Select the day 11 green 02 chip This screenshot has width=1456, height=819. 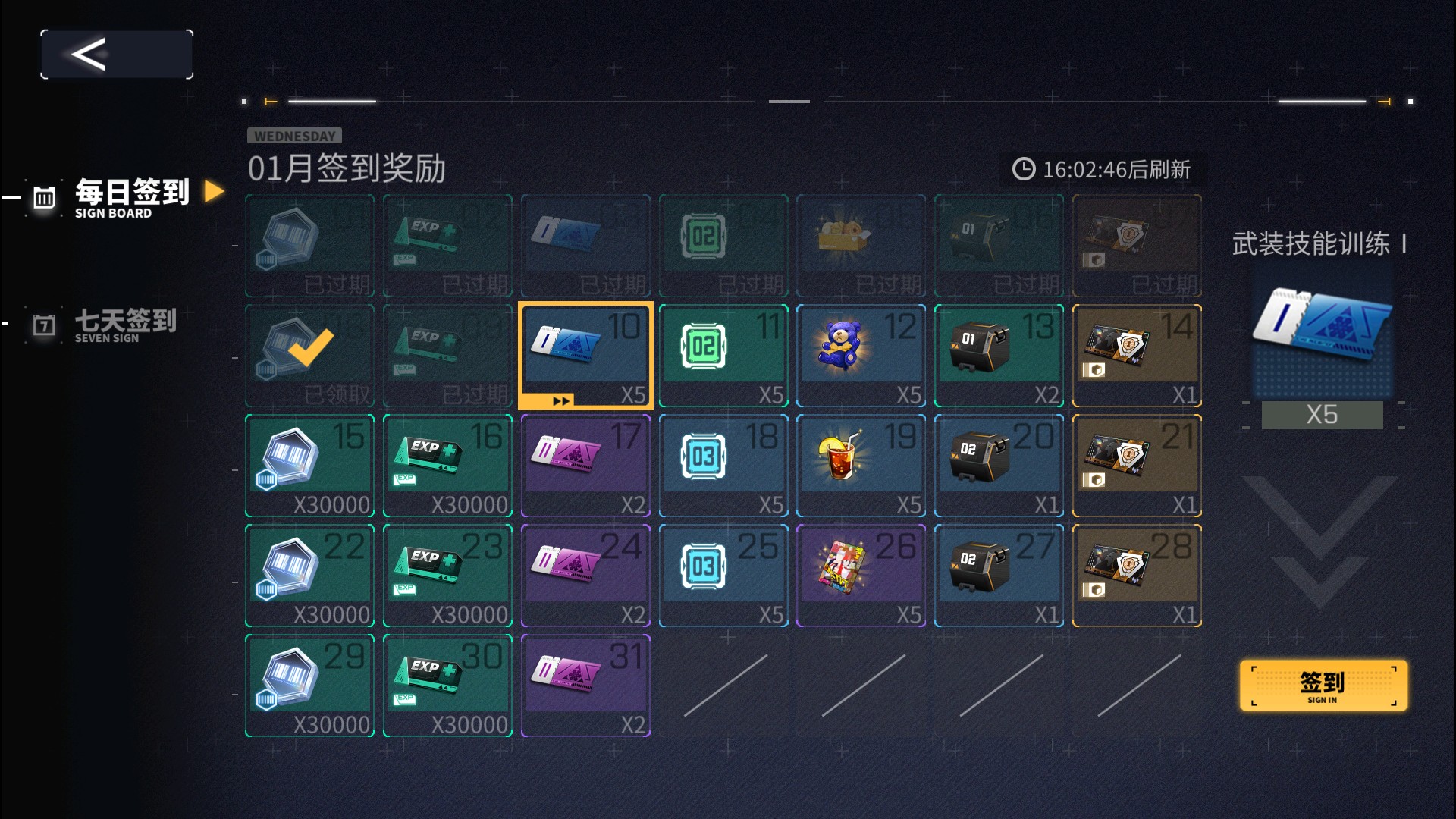point(723,356)
